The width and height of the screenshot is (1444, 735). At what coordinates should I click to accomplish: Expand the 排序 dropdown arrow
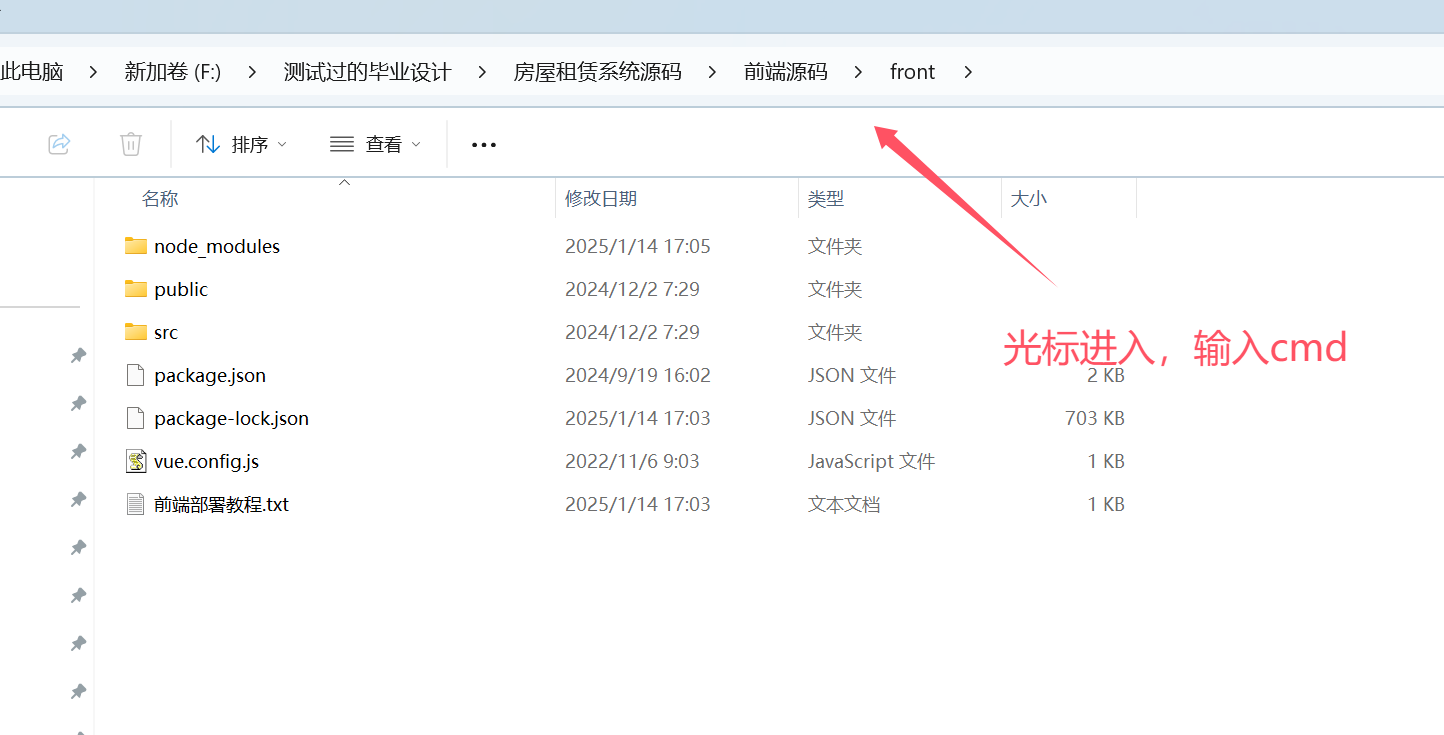pyautogui.click(x=283, y=144)
